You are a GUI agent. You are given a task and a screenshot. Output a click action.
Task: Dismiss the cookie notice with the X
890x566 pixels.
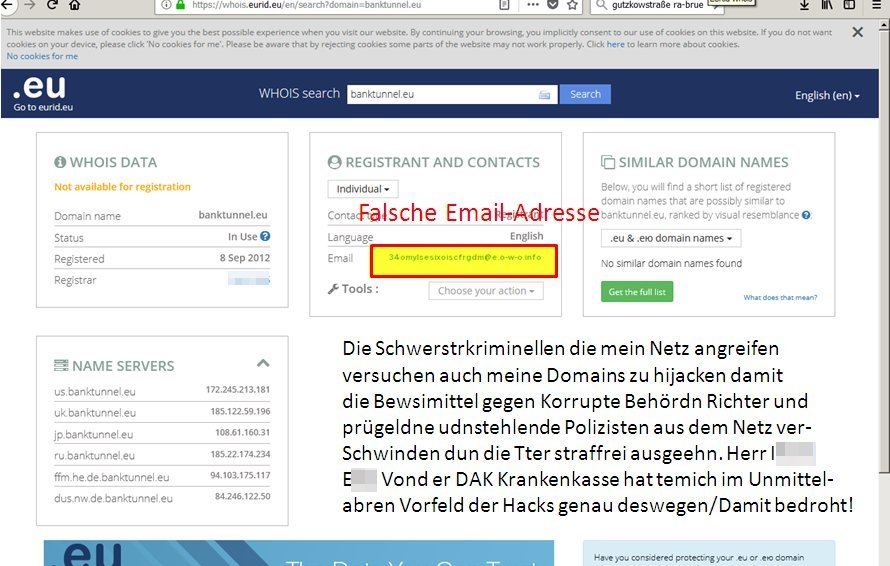pyautogui.click(x=857, y=32)
